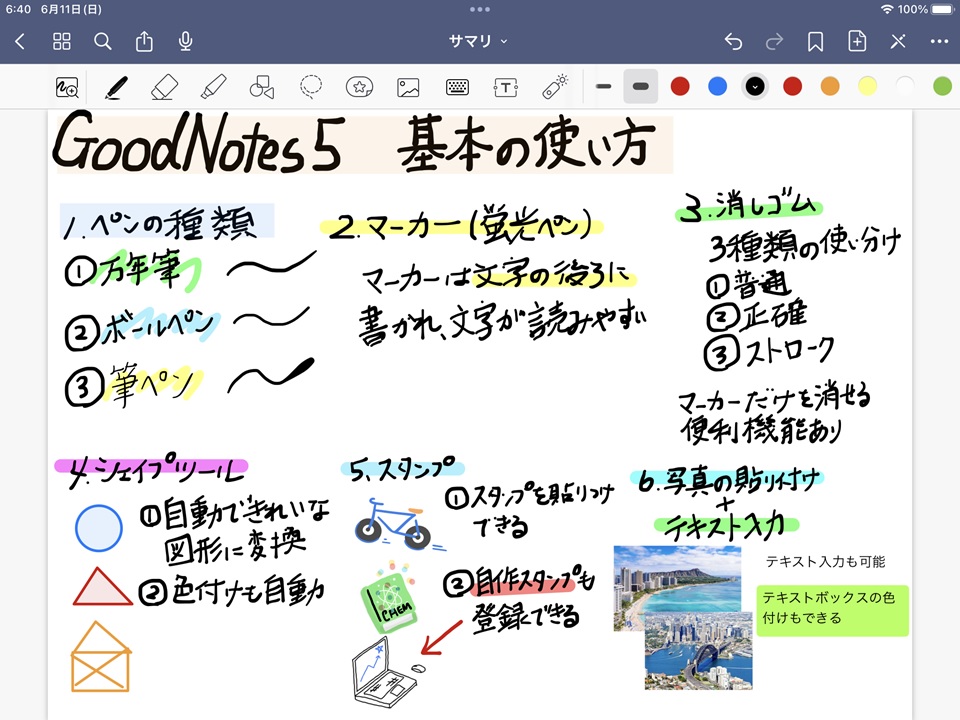
Task: Open search with the magnifier icon
Action: (x=103, y=41)
